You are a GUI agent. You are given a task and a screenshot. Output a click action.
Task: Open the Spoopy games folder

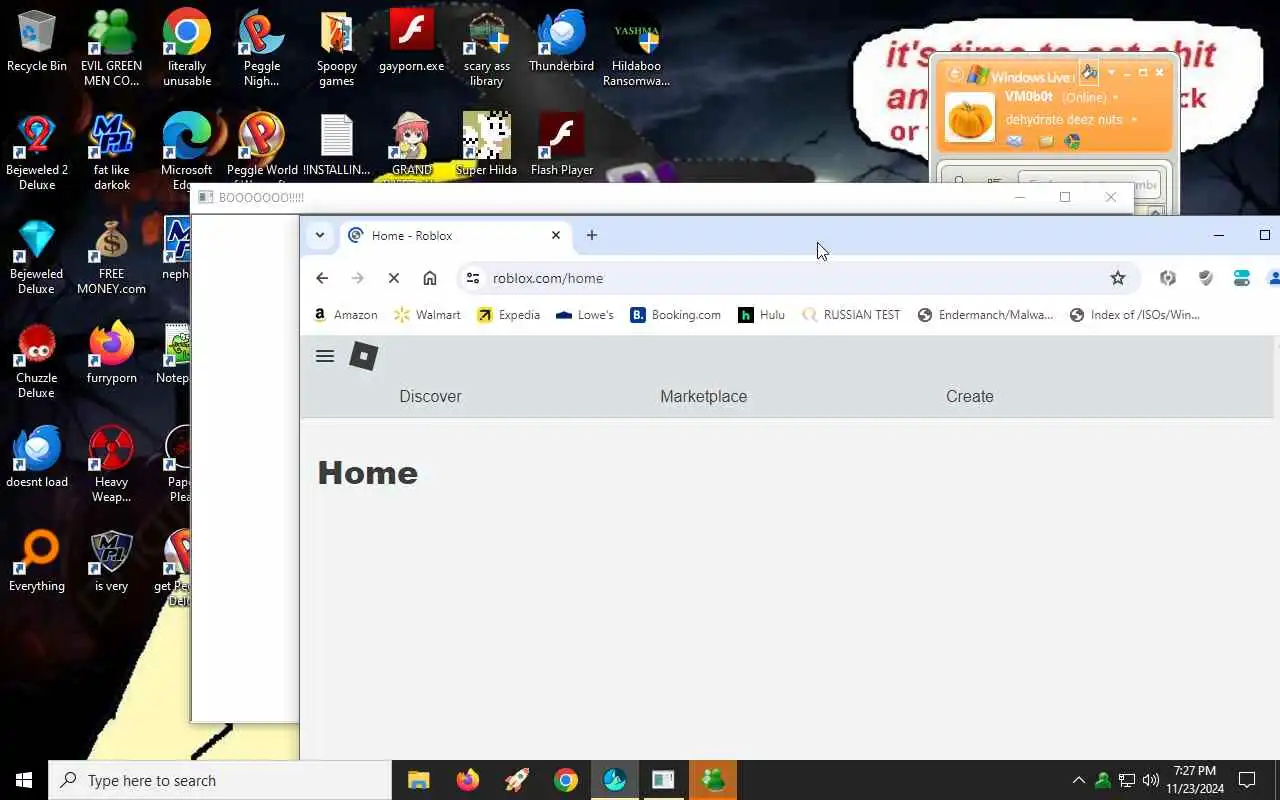tap(337, 48)
